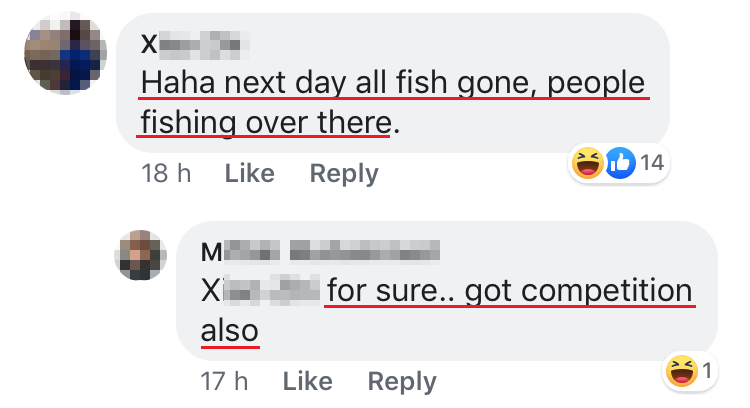Click the blue thumbs-up reaction icon
750x408 pixels.
tap(620, 163)
